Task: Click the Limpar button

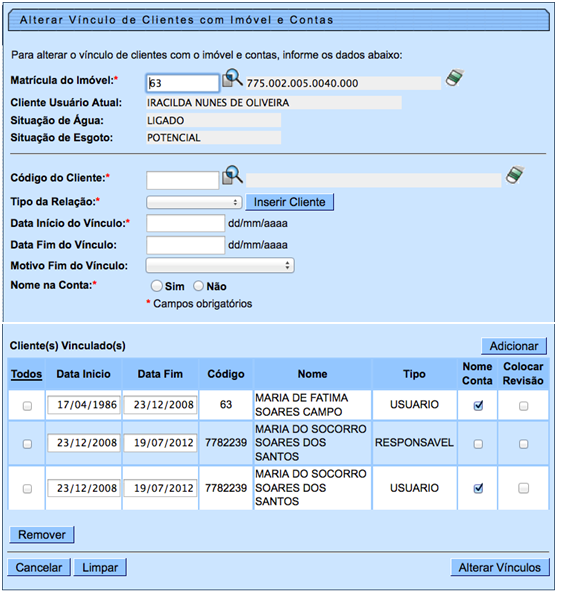Action: pos(100,567)
